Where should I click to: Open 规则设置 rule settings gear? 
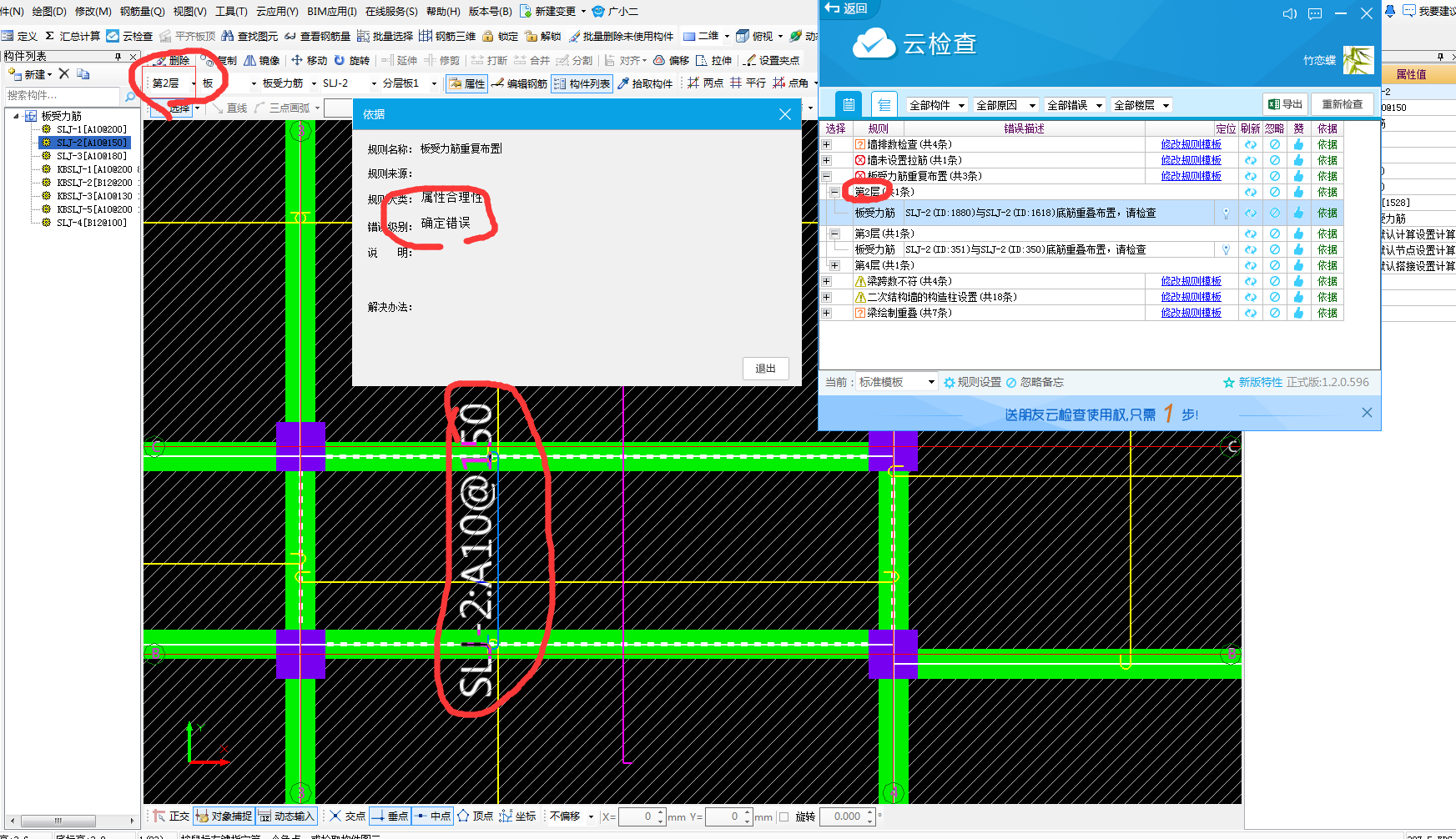[973, 382]
